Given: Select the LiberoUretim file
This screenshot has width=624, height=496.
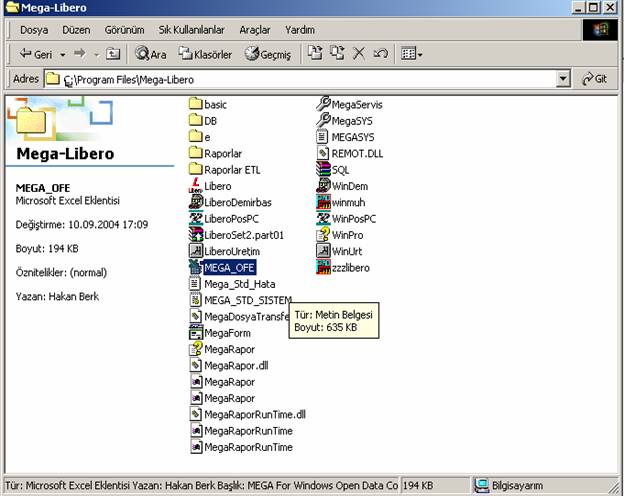Looking at the screenshot, I should pyautogui.click(x=224, y=251).
